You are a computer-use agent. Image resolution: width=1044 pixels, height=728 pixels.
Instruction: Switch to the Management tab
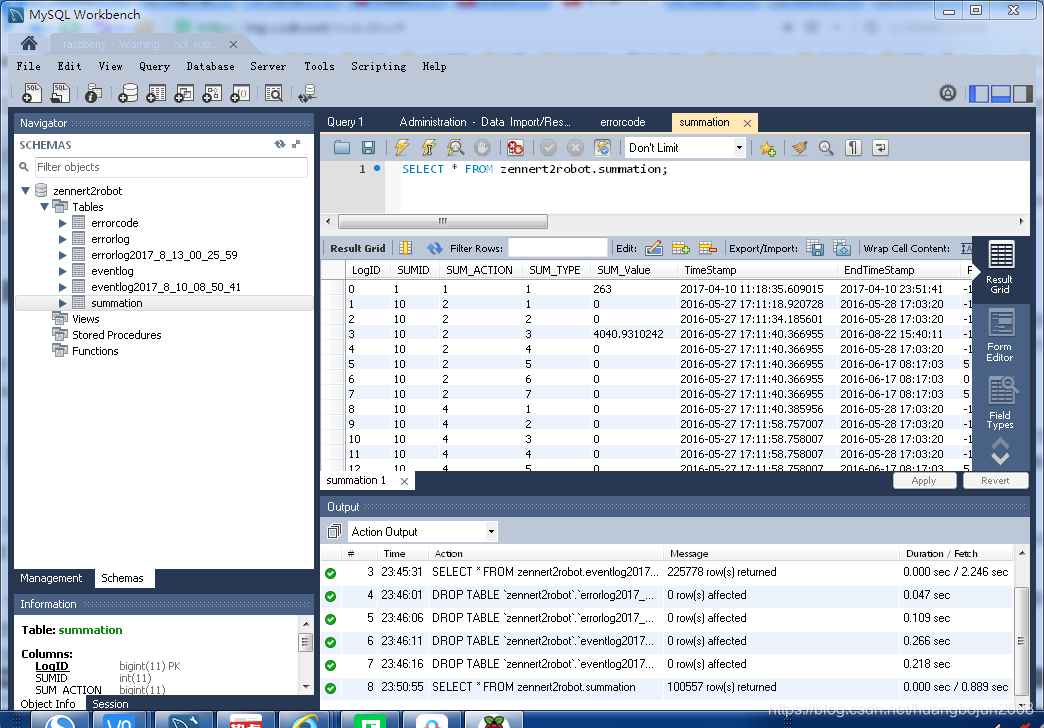(51, 578)
